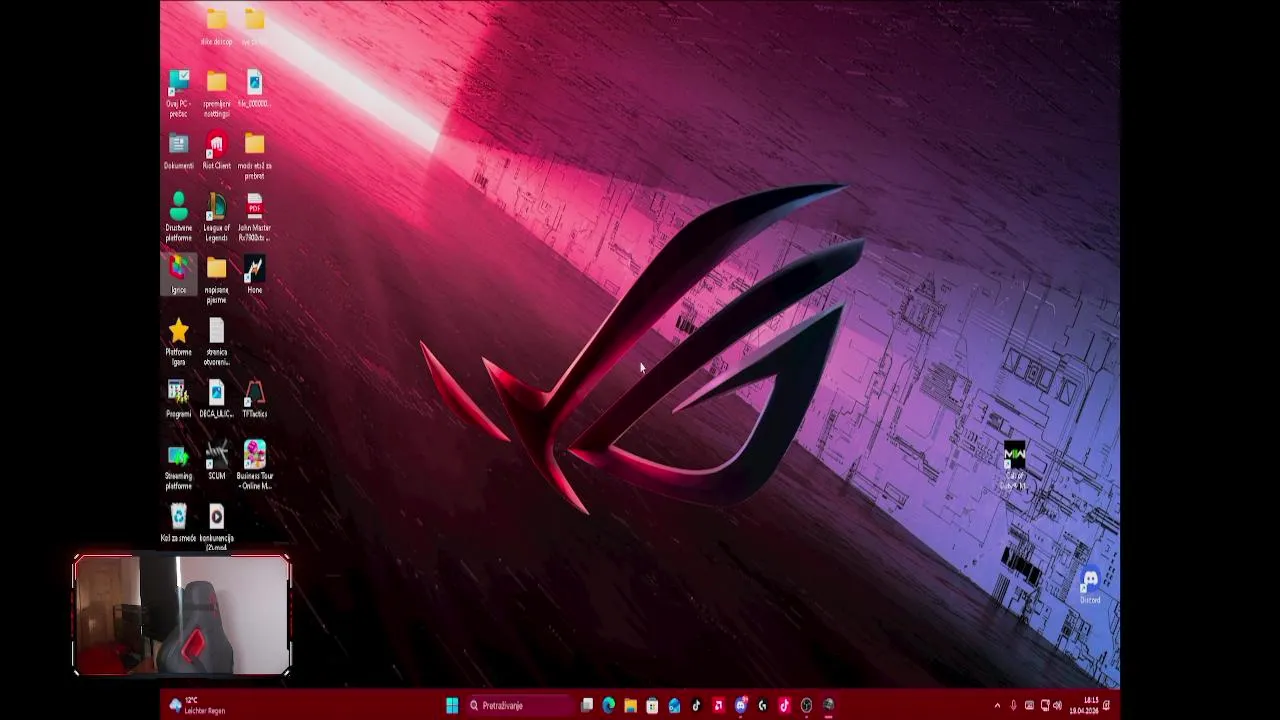Screen dimensions: 1280x720
Task: Open the volume control tray icon
Action: click(1058, 705)
